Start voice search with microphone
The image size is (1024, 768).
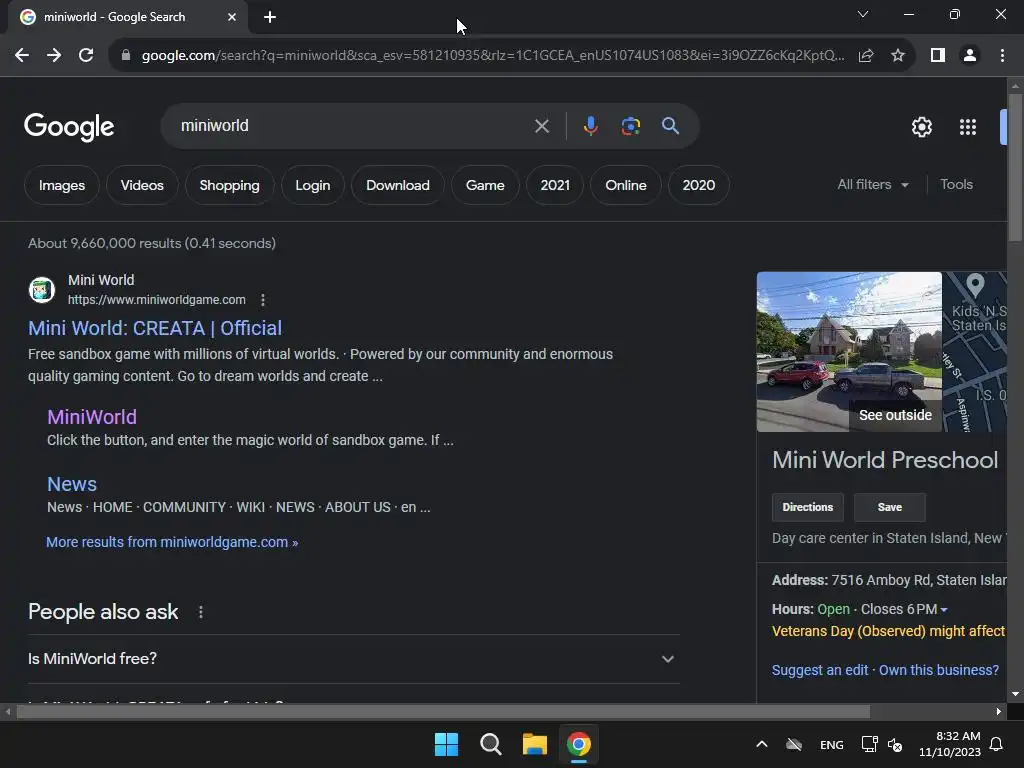click(x=590, y=125)
